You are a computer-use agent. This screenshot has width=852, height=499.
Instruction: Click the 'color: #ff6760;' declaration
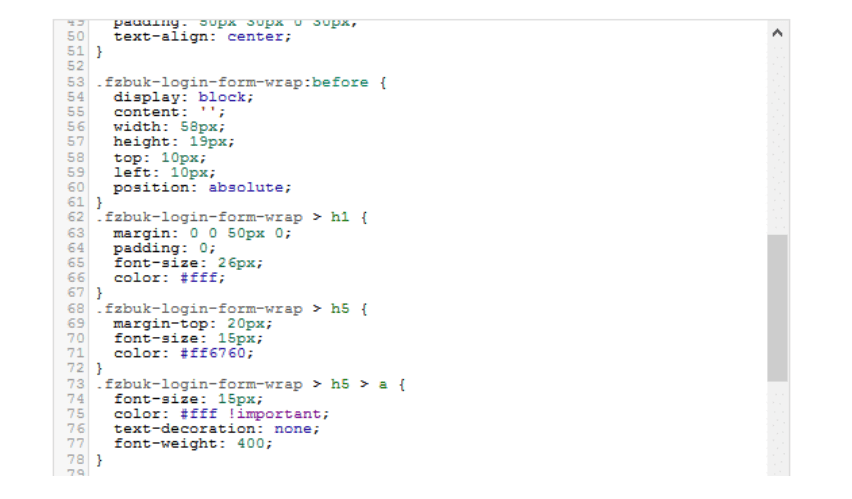pyautogui.click(x=184, y=353)
